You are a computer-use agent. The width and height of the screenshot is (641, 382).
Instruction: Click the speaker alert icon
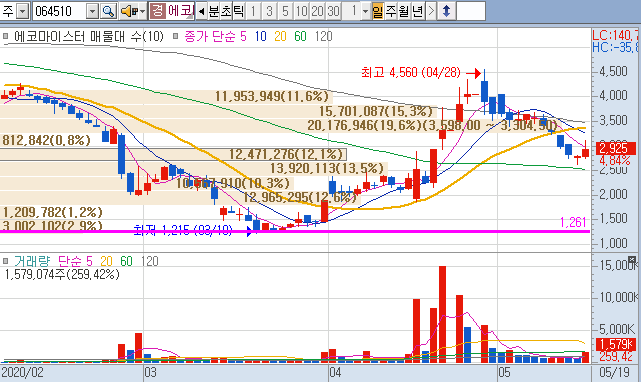129,11
